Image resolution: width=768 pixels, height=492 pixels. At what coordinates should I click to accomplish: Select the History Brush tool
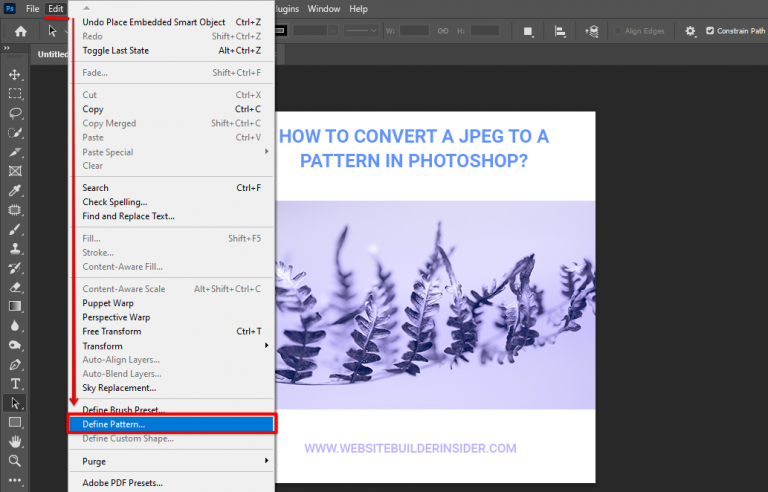[x=15, y=268]
